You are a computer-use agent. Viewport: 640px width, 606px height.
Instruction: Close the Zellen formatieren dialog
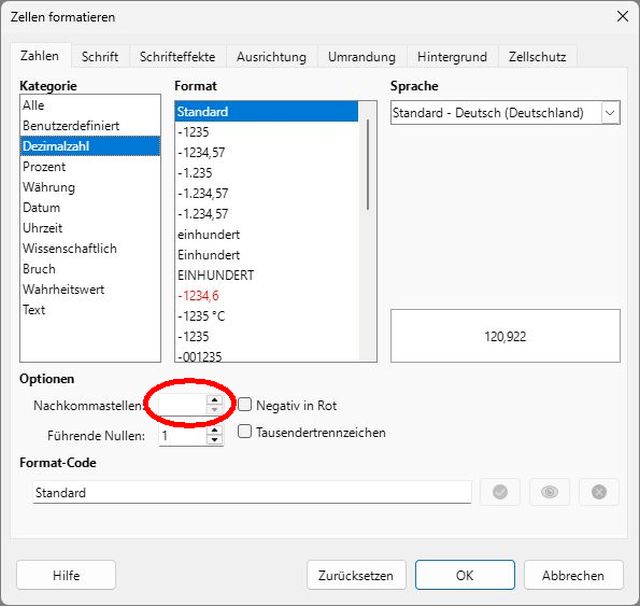click(622, 17)
